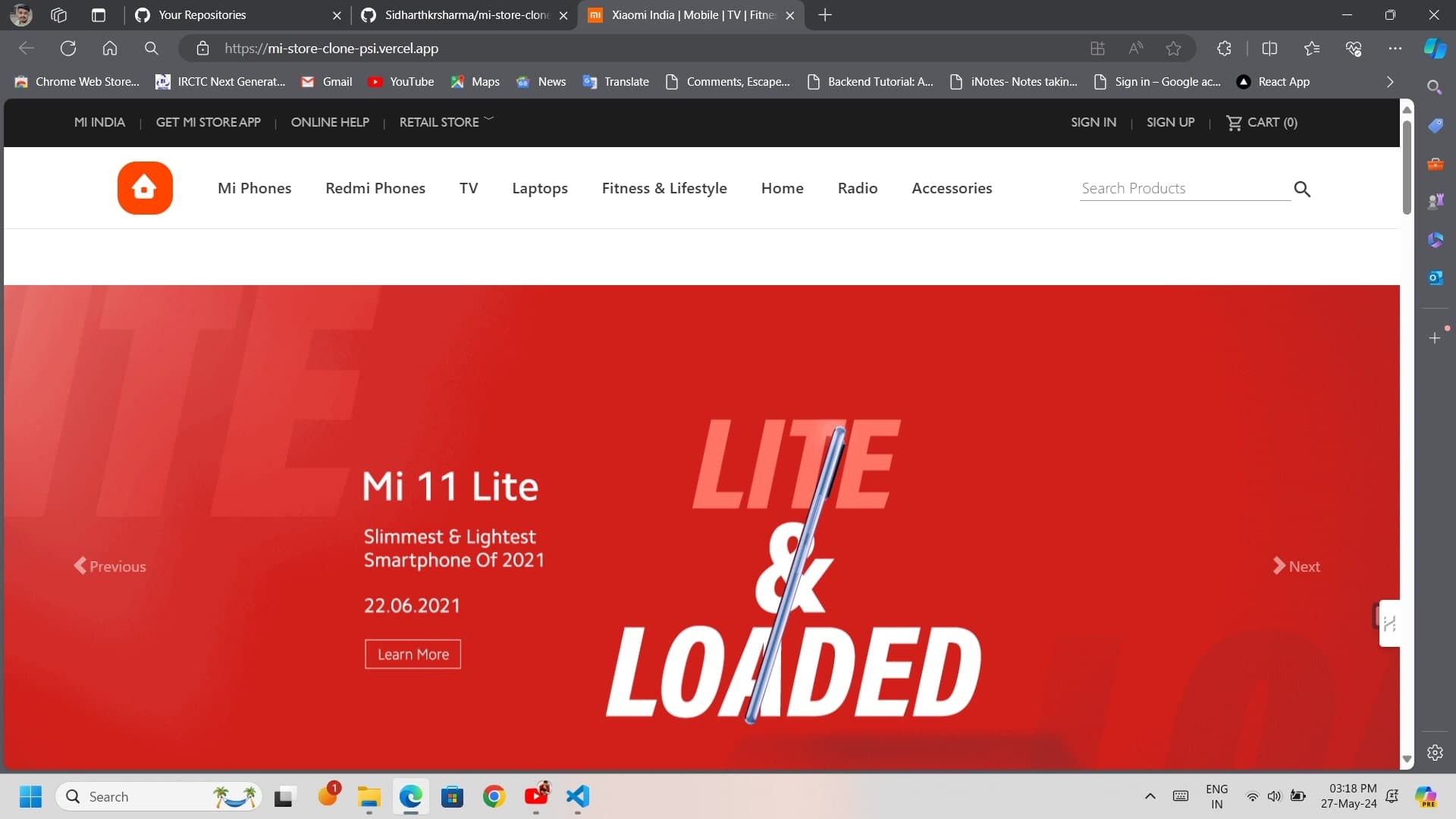1456x819 pixels.
Task: Click the product search magnifier icon
Action: coord(1302,189)
